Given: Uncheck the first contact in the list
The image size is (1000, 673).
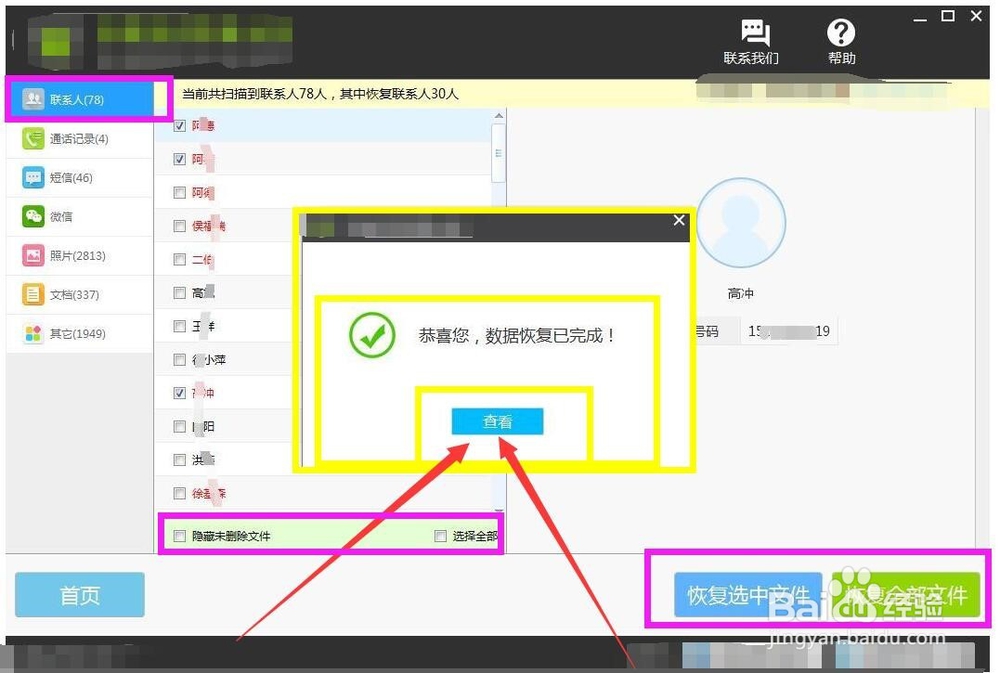Looking at the screenshot, I should (178, 125).
